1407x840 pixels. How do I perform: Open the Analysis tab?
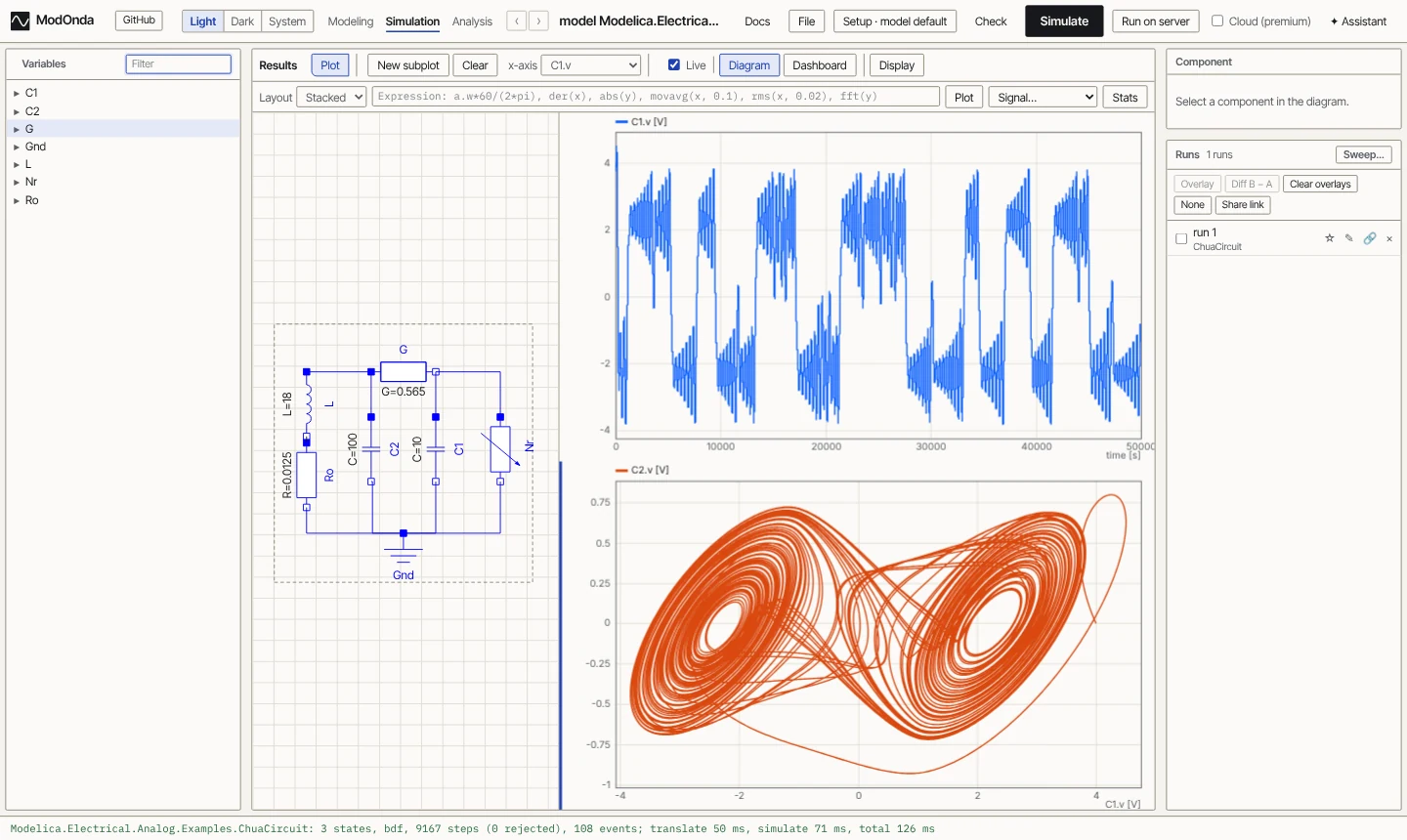(472, 21)
